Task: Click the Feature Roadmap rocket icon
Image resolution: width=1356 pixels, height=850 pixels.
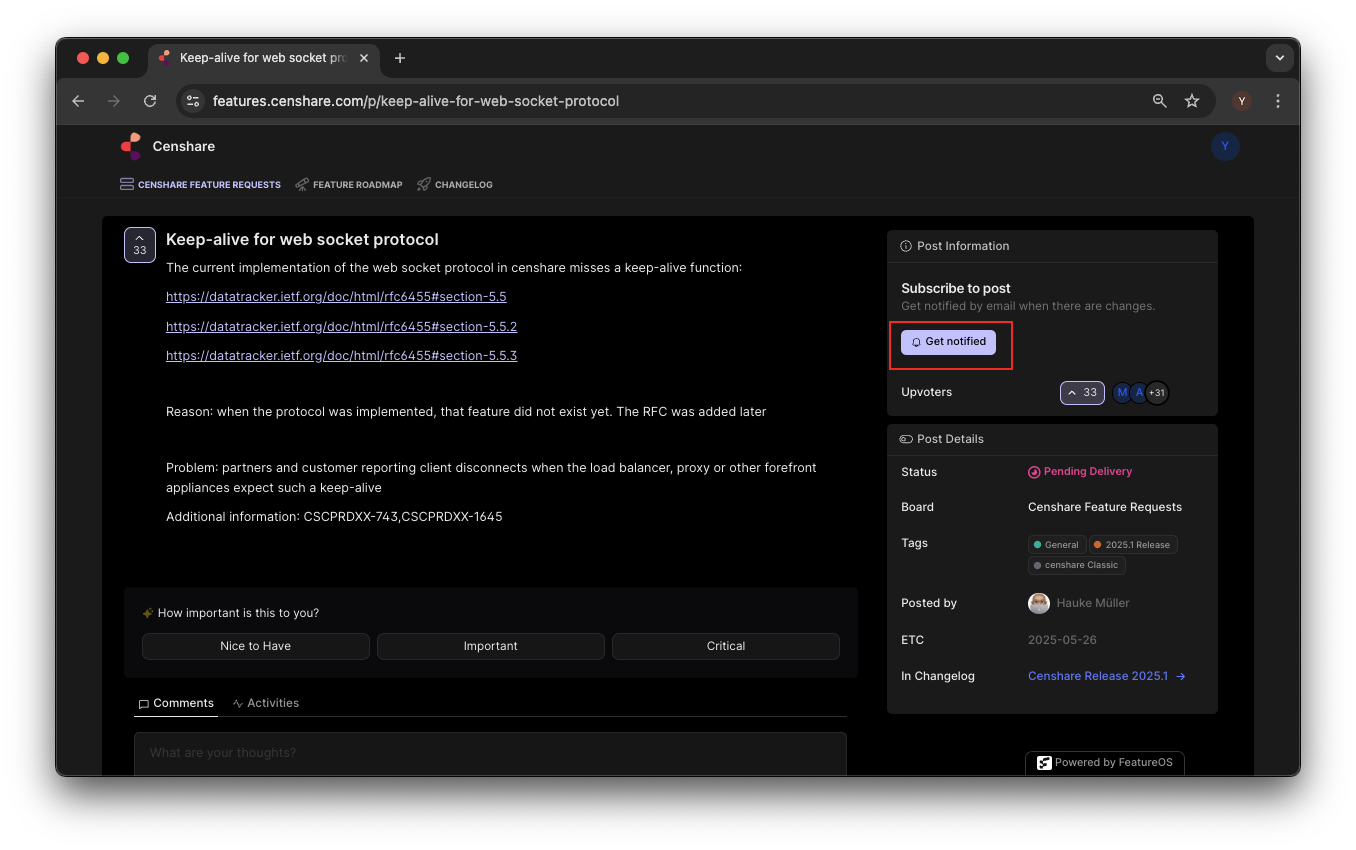Action: click(301, 184)
